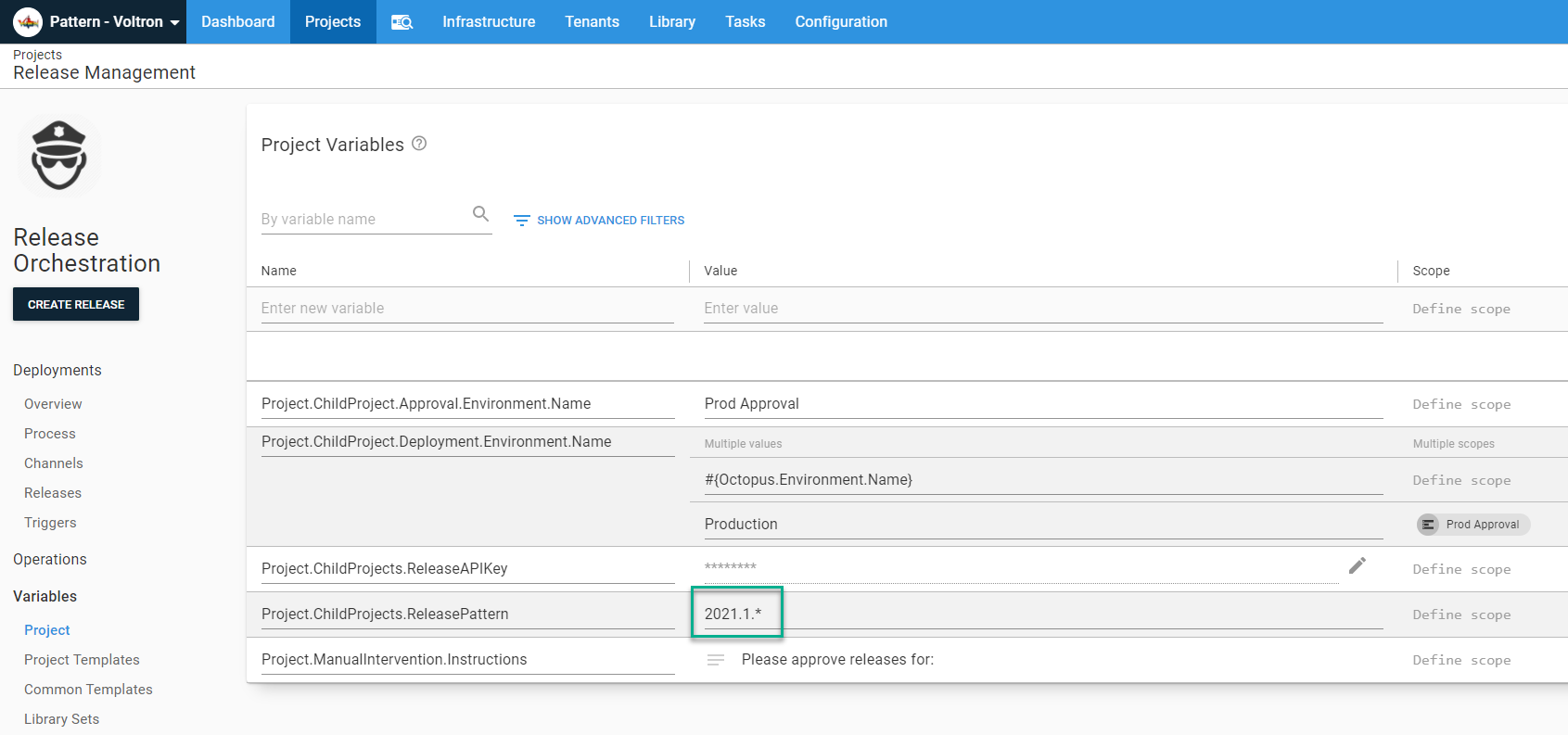Image resolution: width=1568 pixels, height=735 pixels.
Task: Select Library Sets under Variables
Action: point(61,719)
